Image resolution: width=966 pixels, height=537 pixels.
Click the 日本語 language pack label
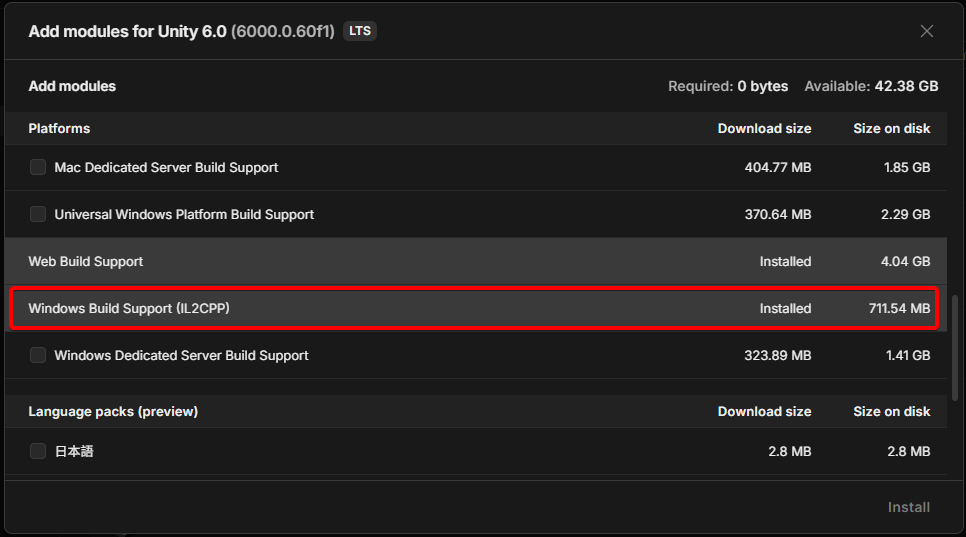tap(74, 451)
